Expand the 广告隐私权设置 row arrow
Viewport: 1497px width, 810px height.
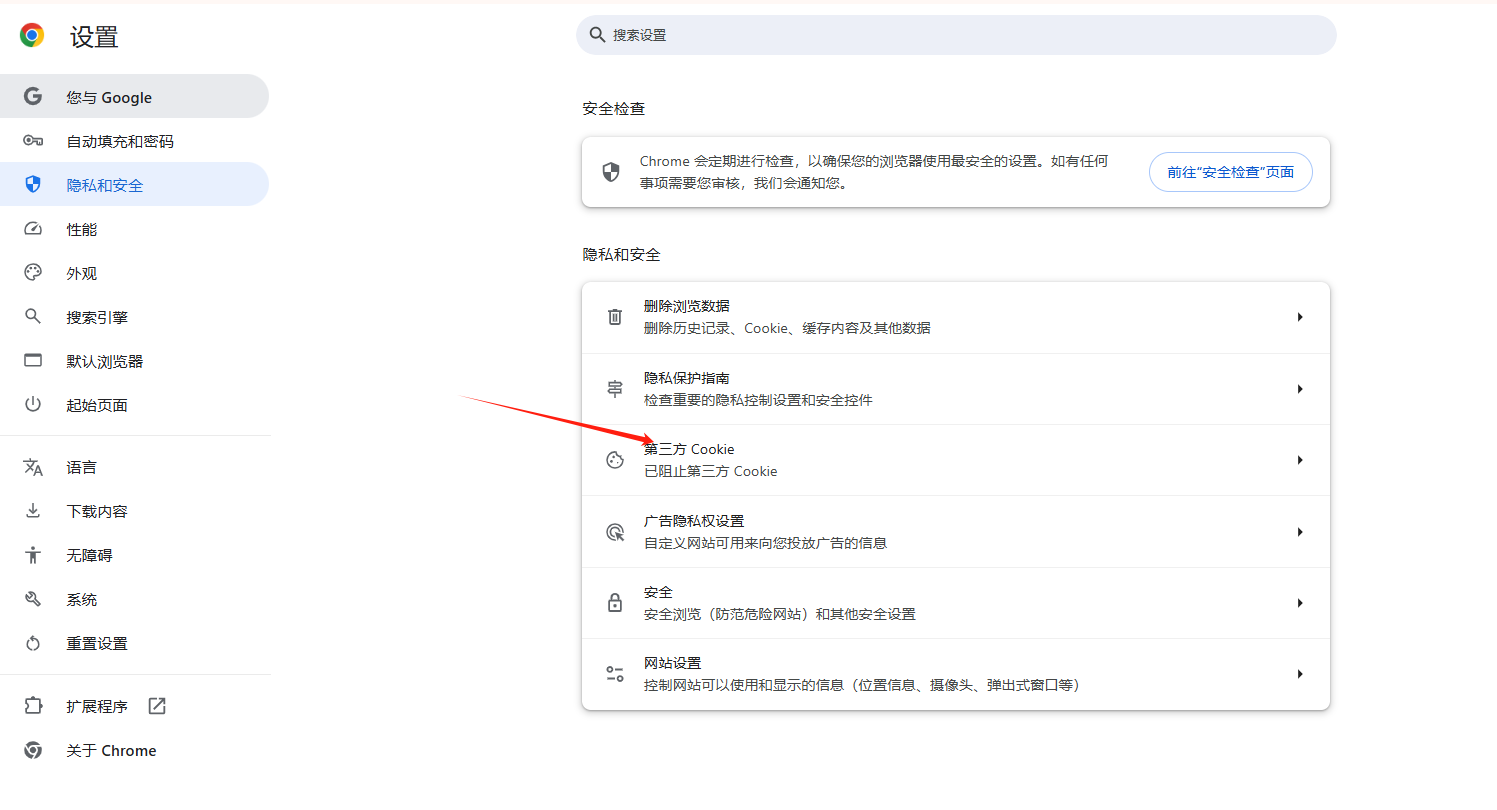[1300, 532]
